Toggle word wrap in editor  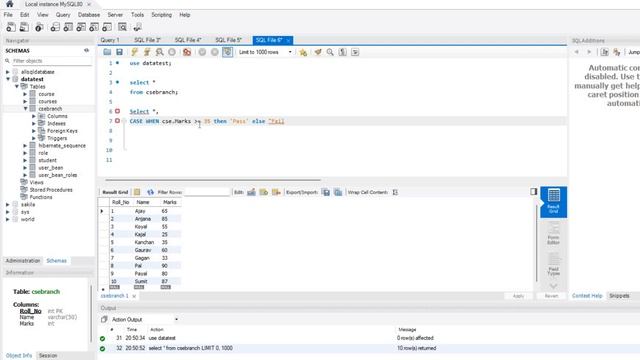coord(355,52)
